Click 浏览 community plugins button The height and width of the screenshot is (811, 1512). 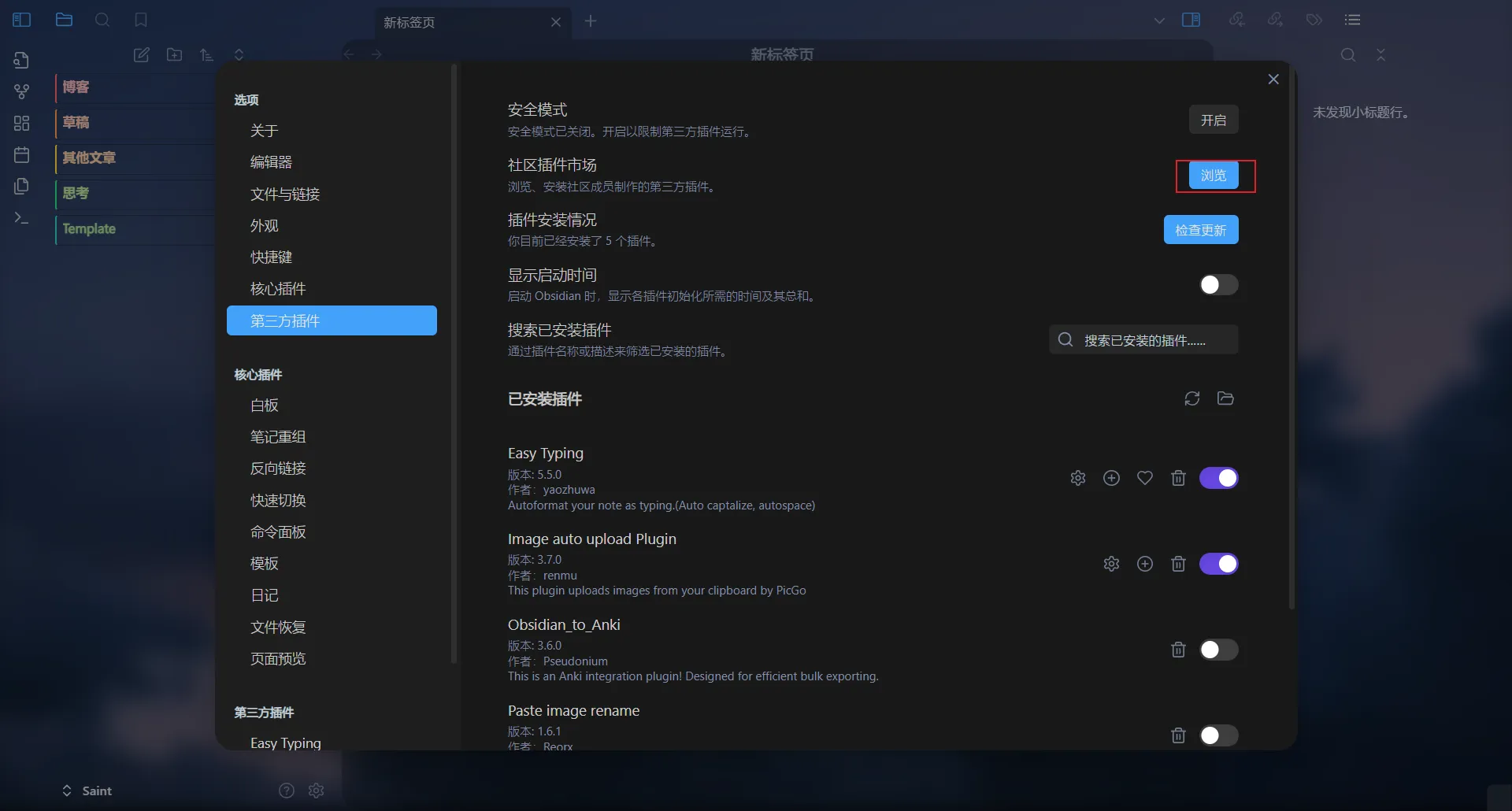tap(1214, 175)
